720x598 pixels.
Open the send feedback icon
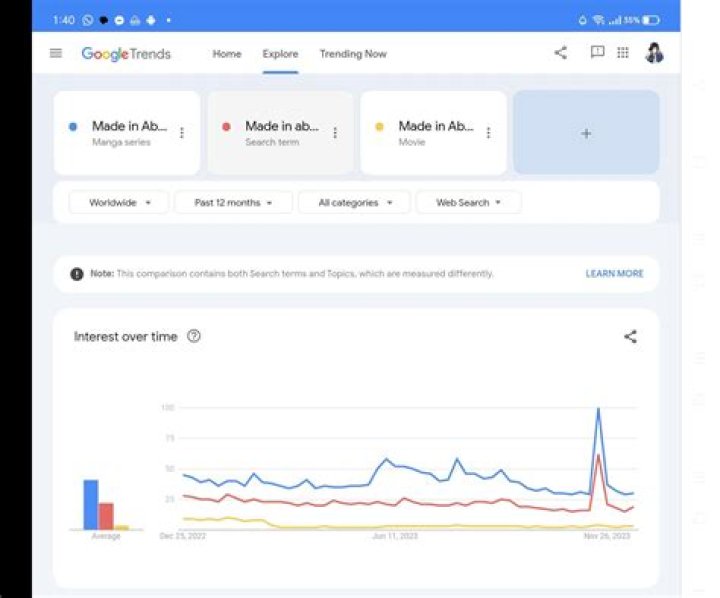[x=597, y=53]
